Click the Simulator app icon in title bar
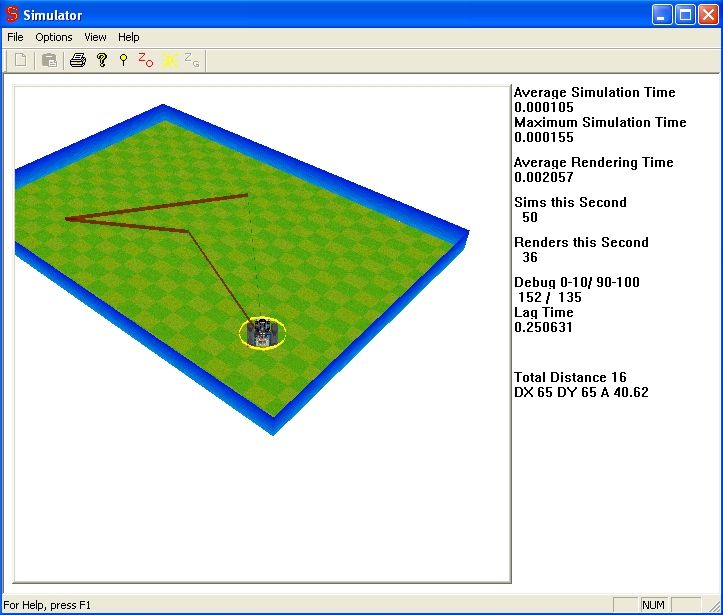The width and height of the screenshot is (723, 615). tap(13, 15)
